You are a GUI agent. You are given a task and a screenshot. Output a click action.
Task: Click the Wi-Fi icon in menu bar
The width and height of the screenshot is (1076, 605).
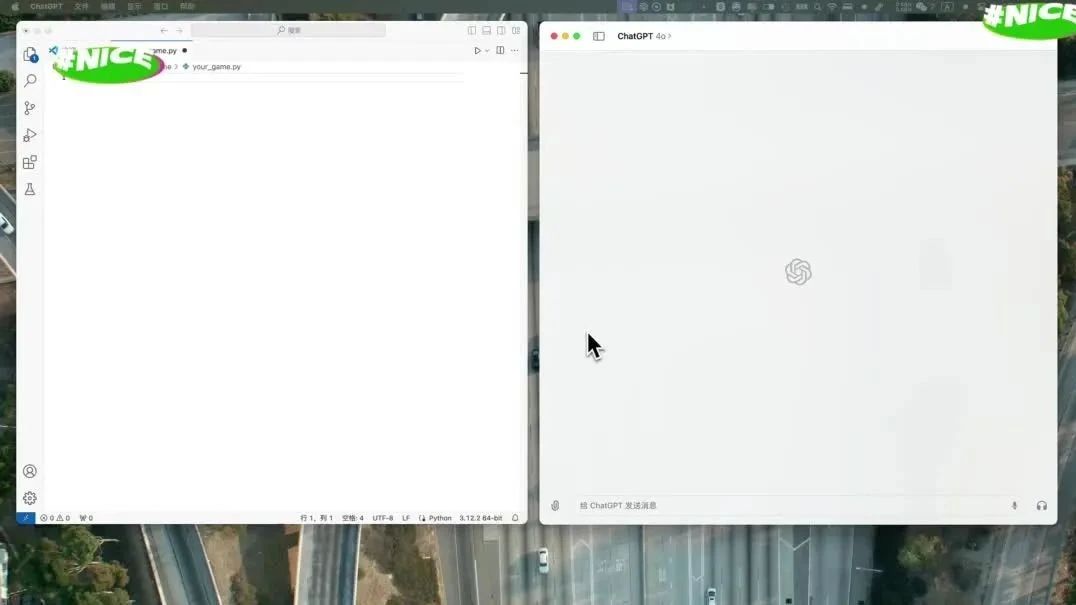tap(832, 6)
